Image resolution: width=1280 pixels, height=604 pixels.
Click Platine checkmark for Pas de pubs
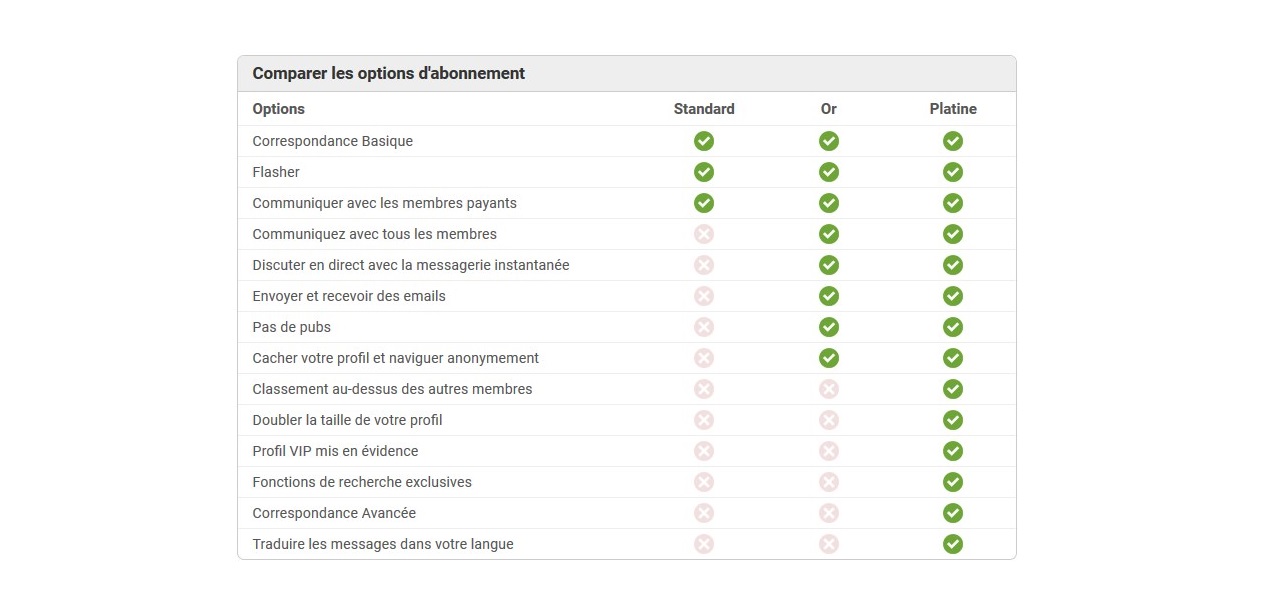click(x=953, y=327)
